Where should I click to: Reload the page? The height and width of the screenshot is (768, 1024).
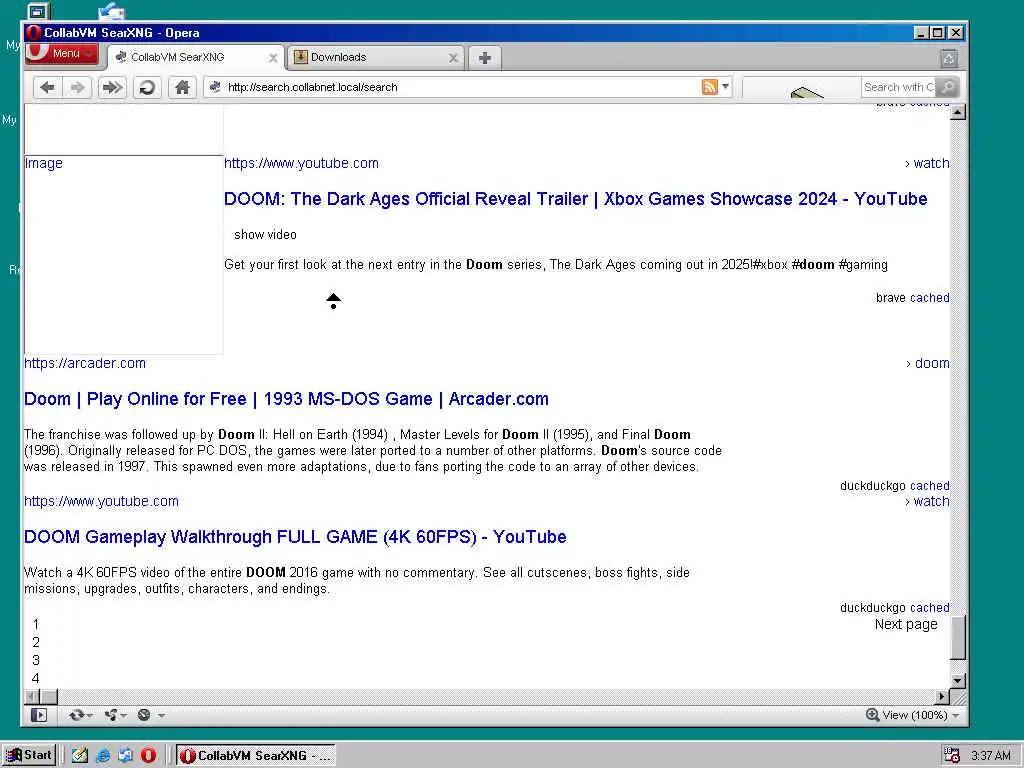[x=147, y=87]
